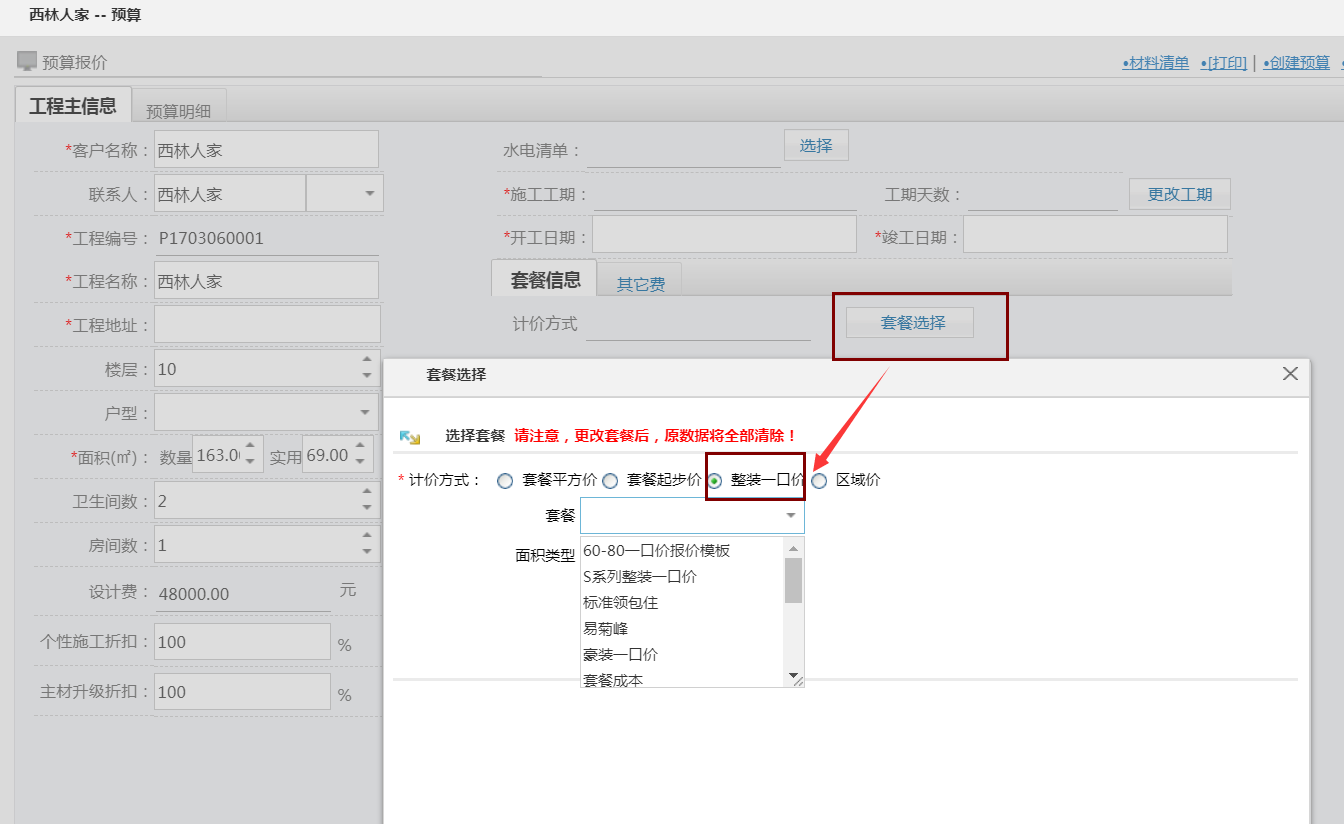This screenshot has height=824, width=1344.
Task: Click the 预算报价 monitor icon
Action: click(x=27, y=62)
